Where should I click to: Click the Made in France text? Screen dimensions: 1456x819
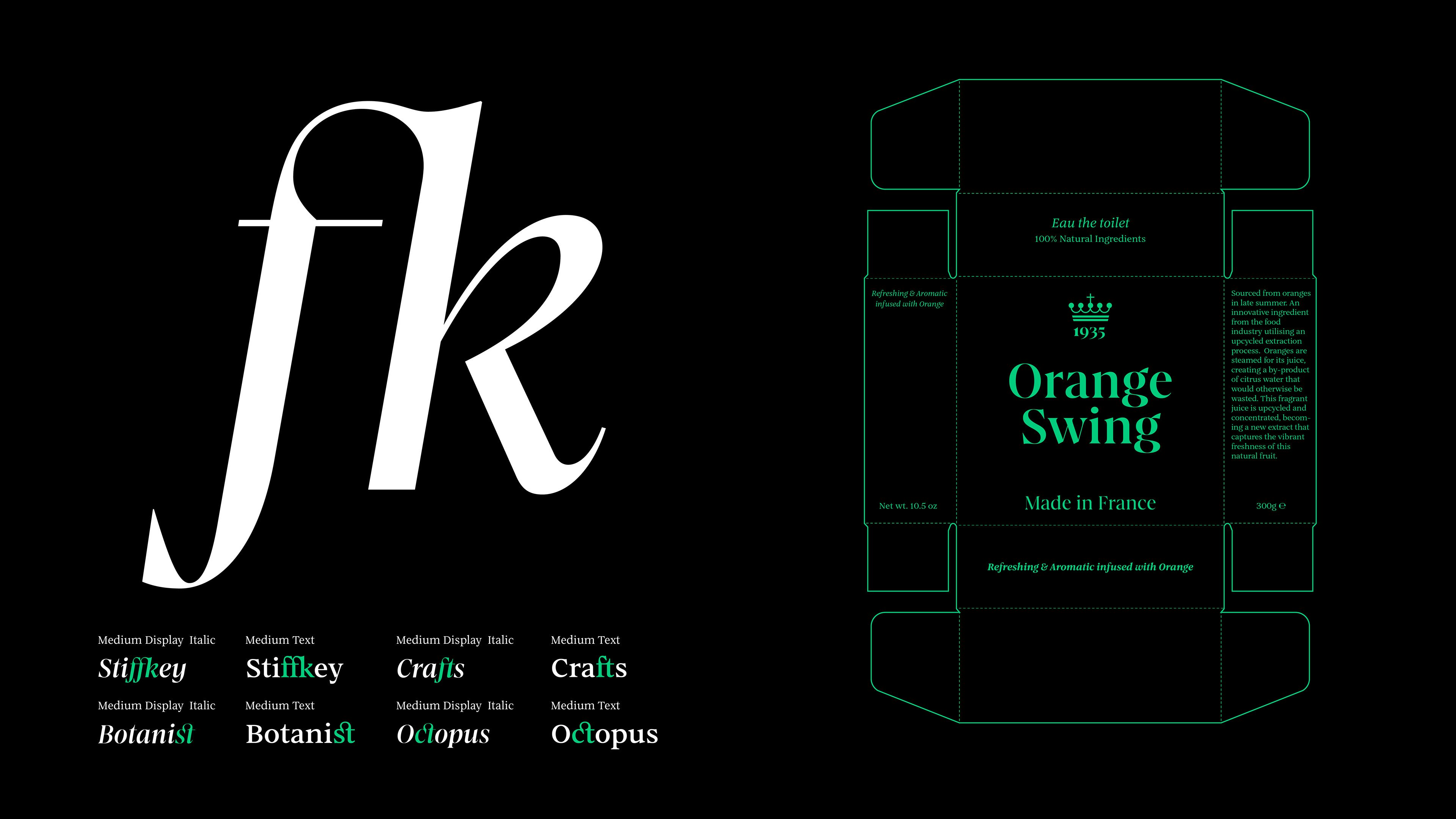[x=1090, y=502]
